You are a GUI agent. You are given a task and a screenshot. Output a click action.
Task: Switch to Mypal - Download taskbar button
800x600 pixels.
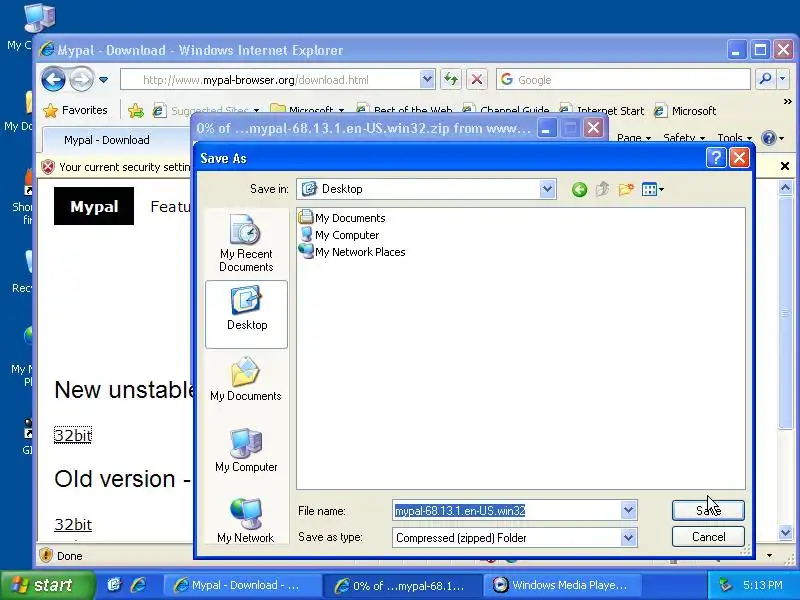242,585
